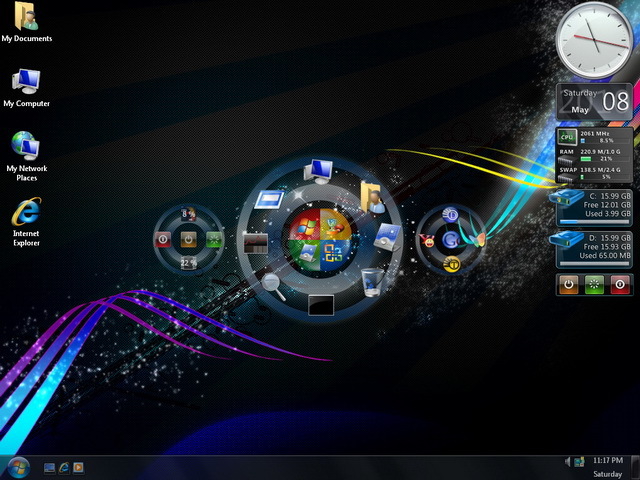Click the red shutdown button in sidebar gadget

[x=620, y=284]
